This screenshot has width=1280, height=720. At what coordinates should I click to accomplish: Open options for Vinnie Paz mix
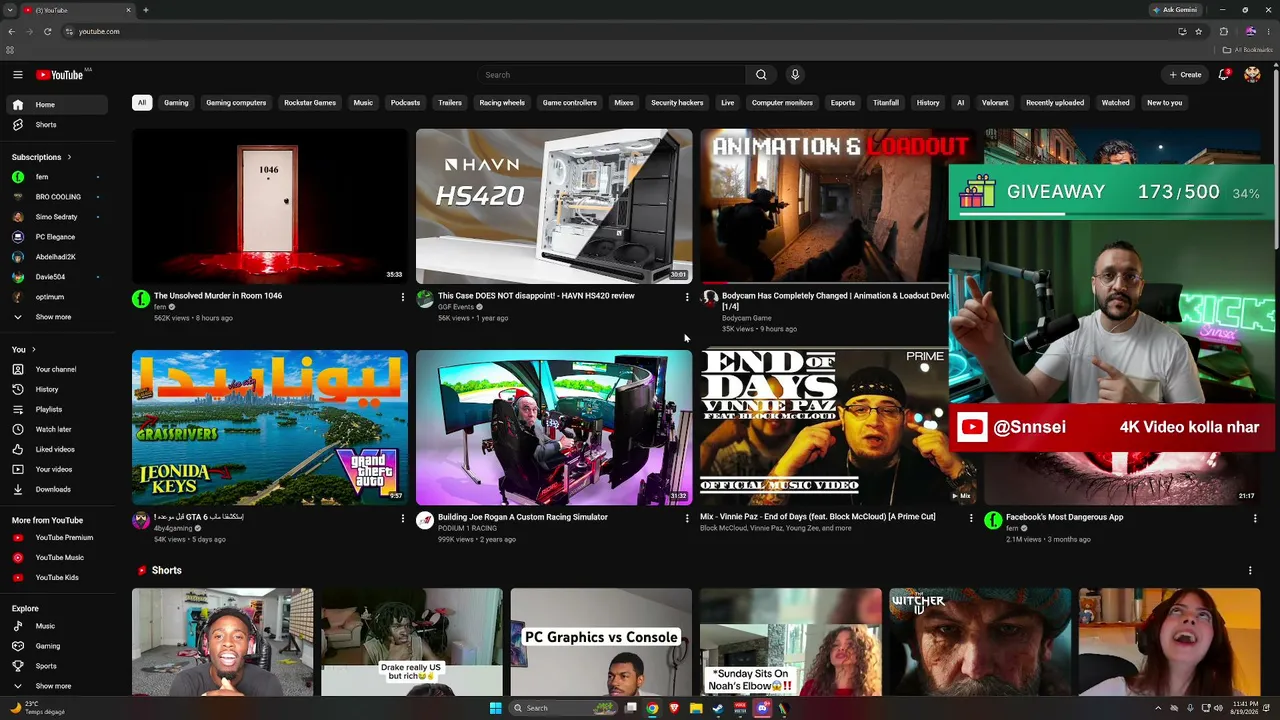click(971, 518)
